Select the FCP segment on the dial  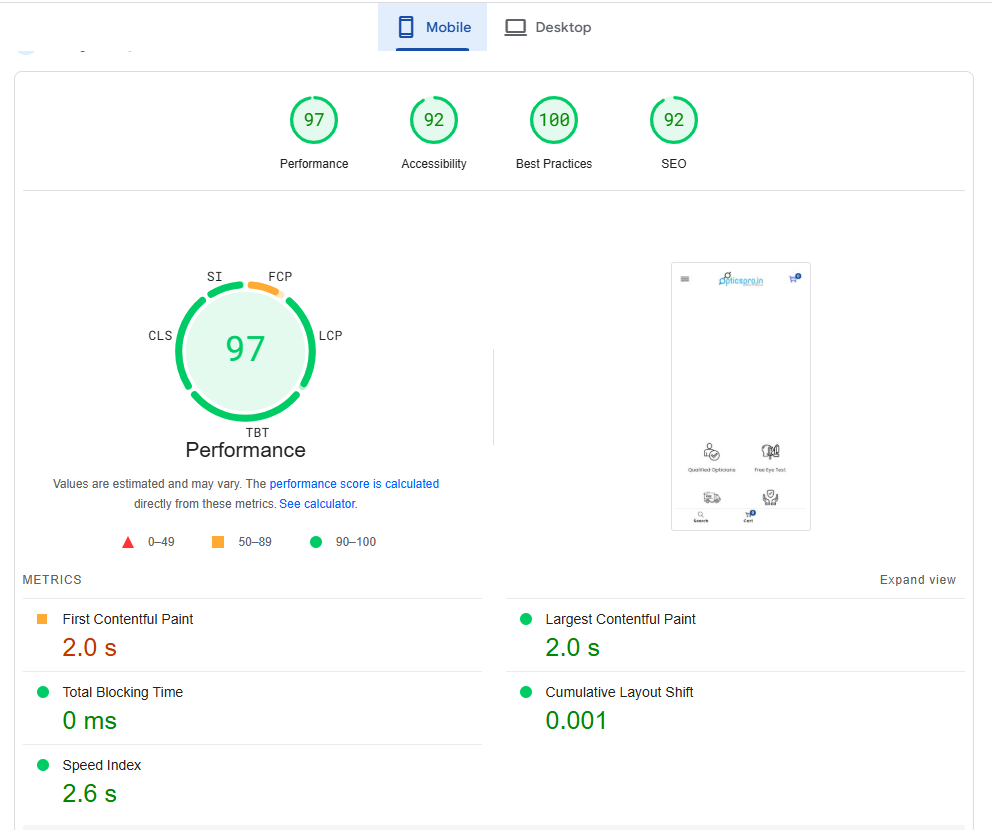[266, 288]
